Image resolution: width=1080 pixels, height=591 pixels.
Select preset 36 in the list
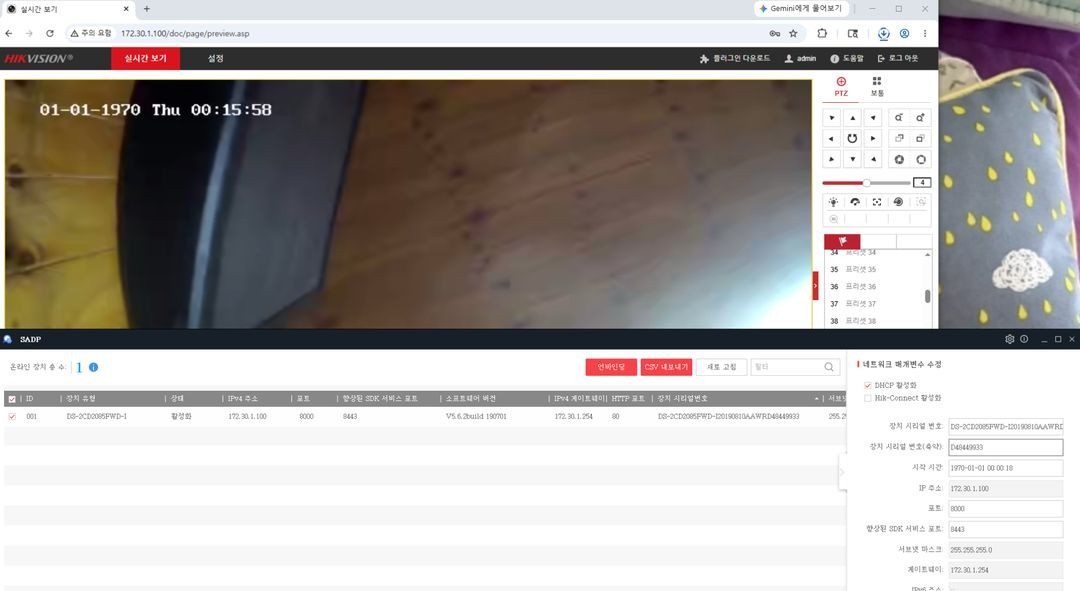(875, 287)
